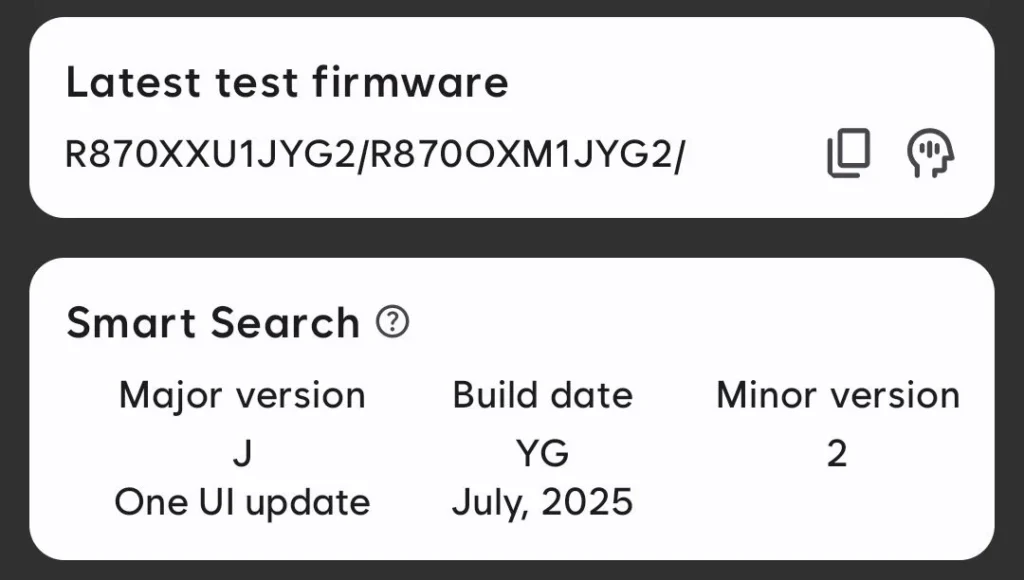The height and width of the screenshot is (580, 1024).
Task: Select the YG build date code
Action: pyautogui.click(x=543, y=452)
